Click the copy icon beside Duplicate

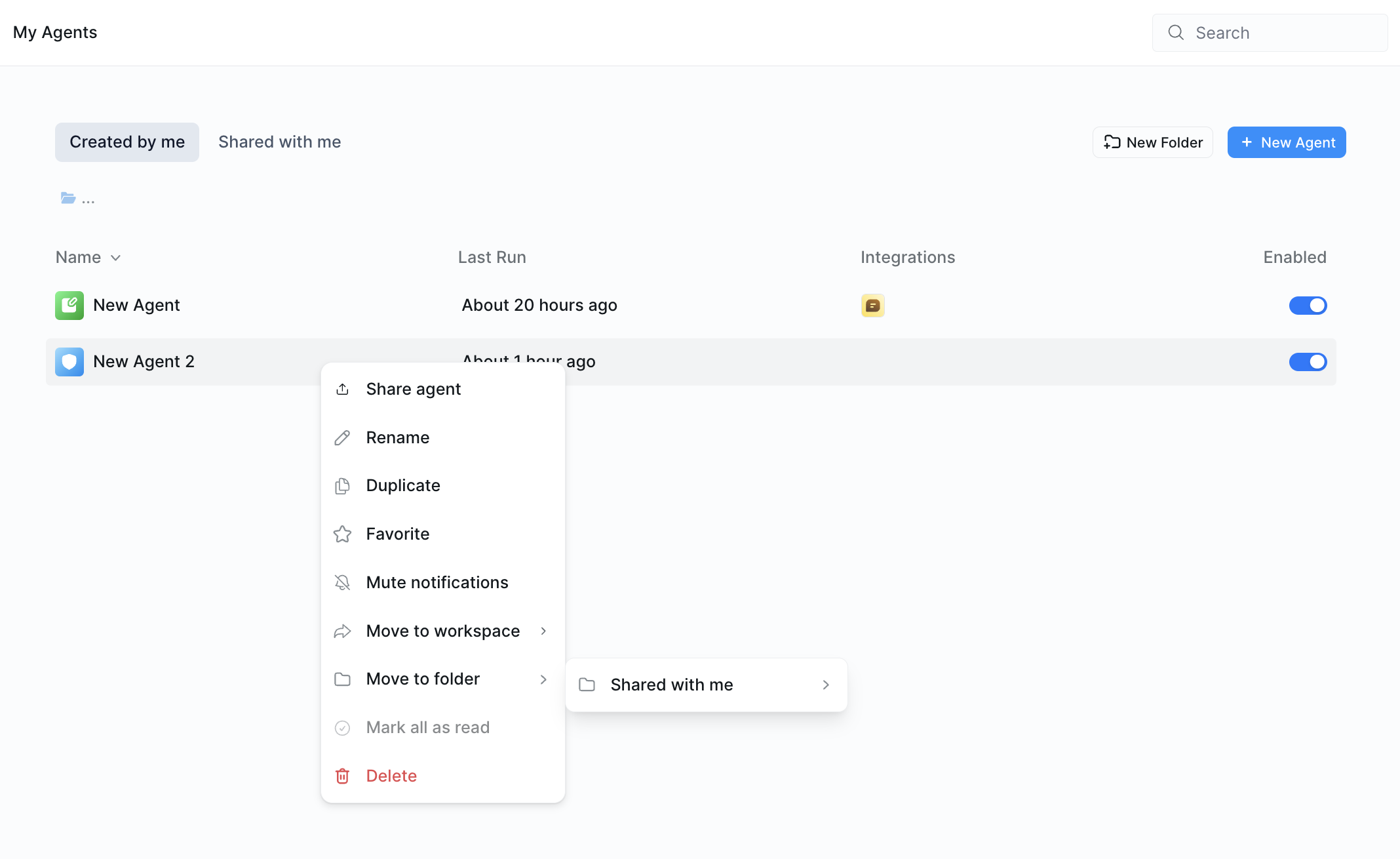[x=342, y=485]
